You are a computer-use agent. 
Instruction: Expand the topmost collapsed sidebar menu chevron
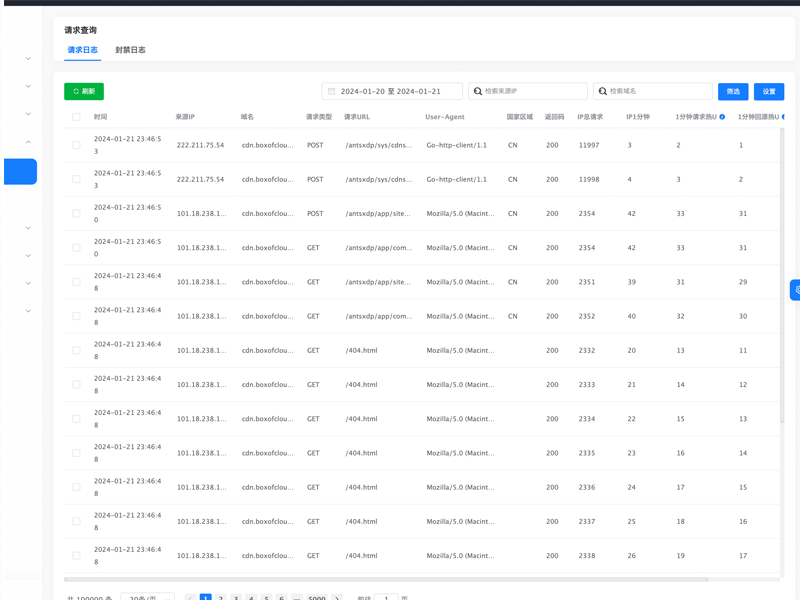pyautogui.click(x=28, y=58)
